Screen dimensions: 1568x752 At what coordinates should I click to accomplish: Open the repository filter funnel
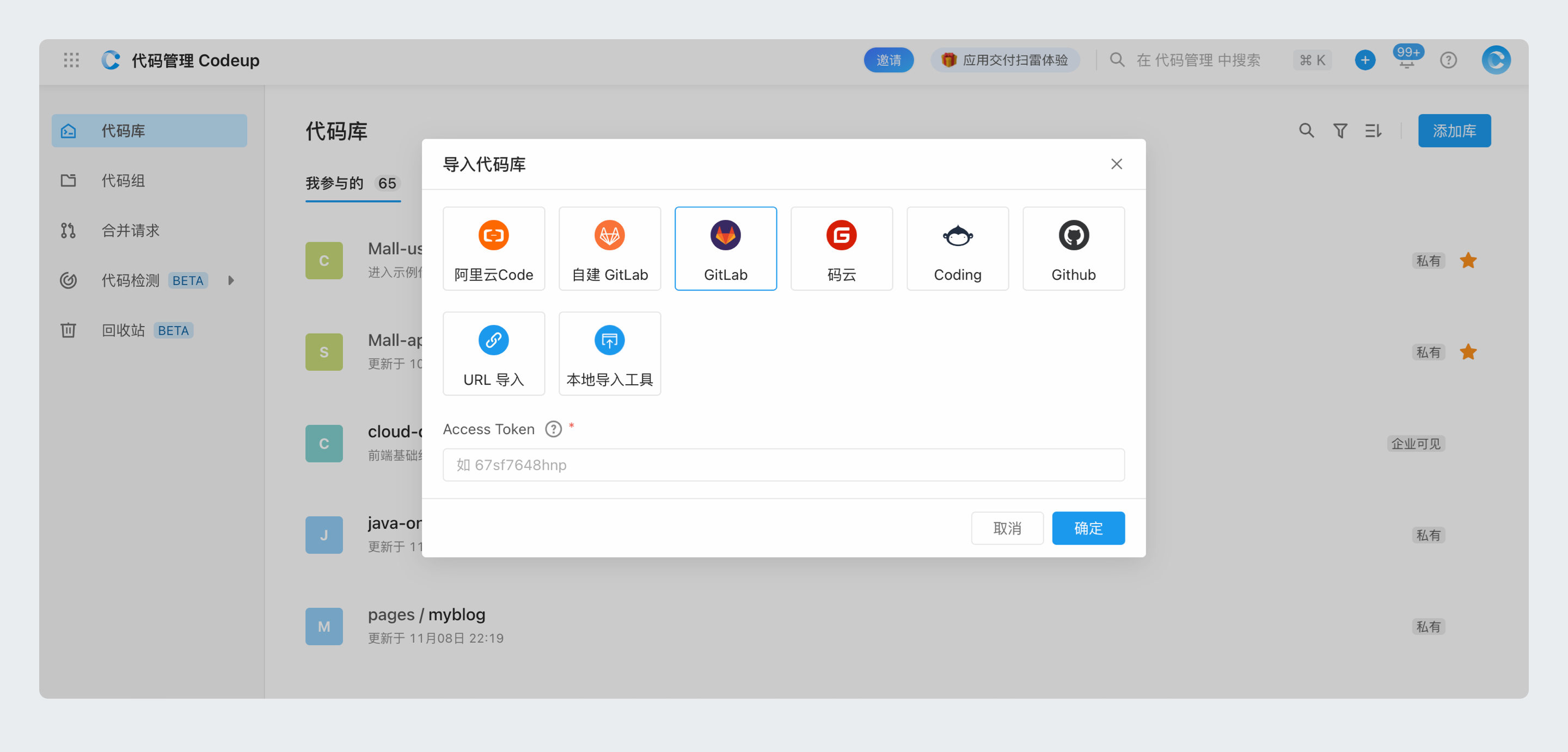point(1339,130)
